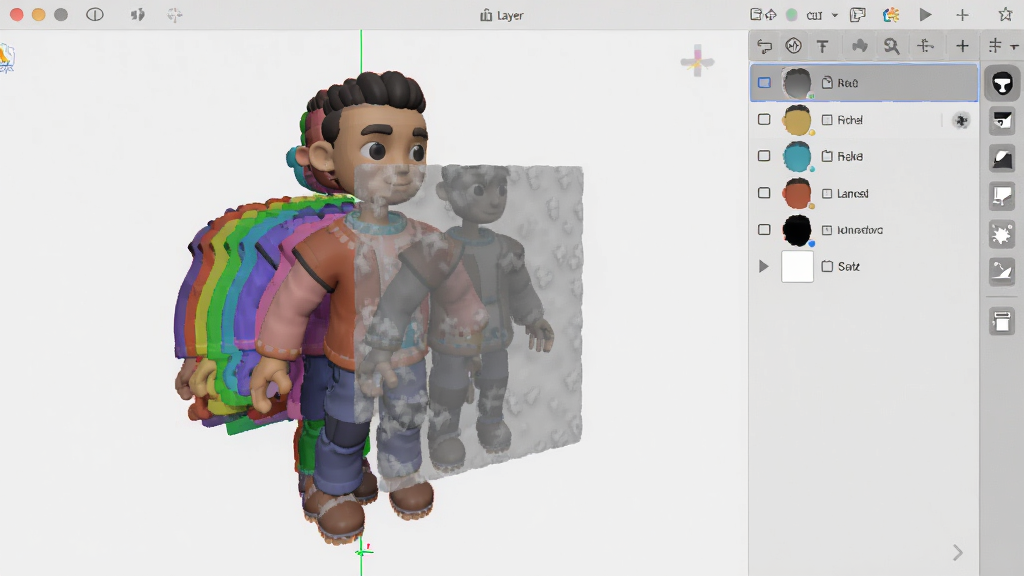Click the star icon in top toolbar

1005,14
